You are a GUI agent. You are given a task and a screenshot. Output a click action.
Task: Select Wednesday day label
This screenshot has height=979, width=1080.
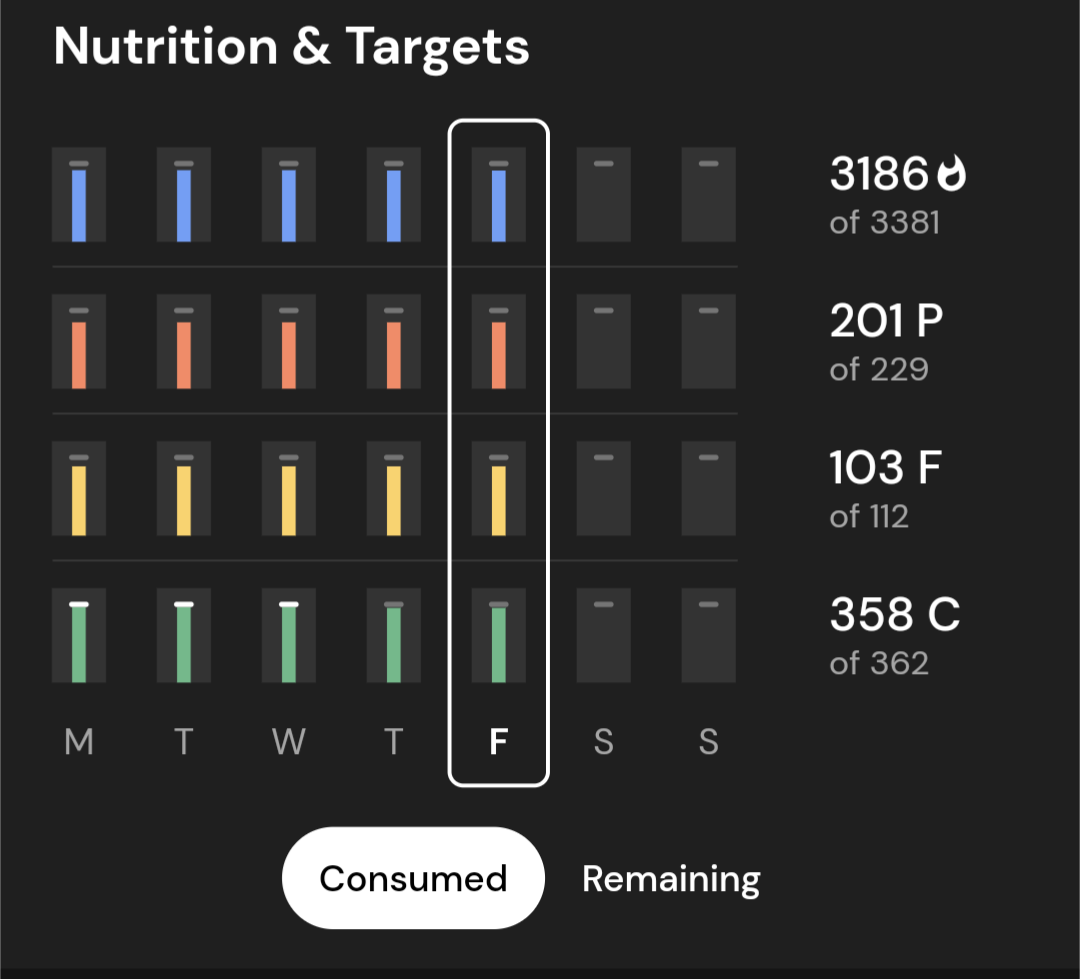coord(289,742)
